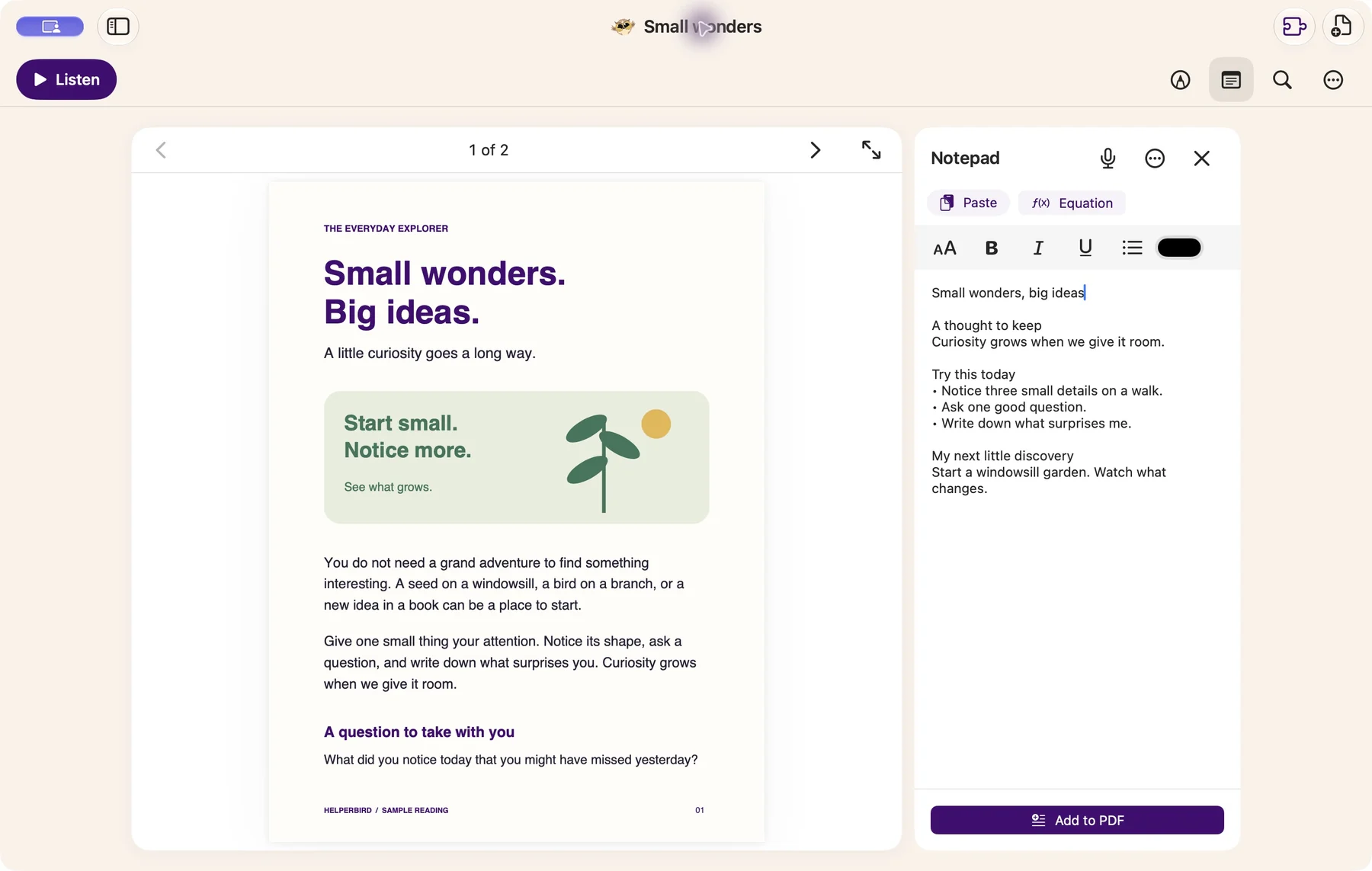The image size is (1372, 871).
Task: Toggle bold formatting
Action: tap(992, 248)
